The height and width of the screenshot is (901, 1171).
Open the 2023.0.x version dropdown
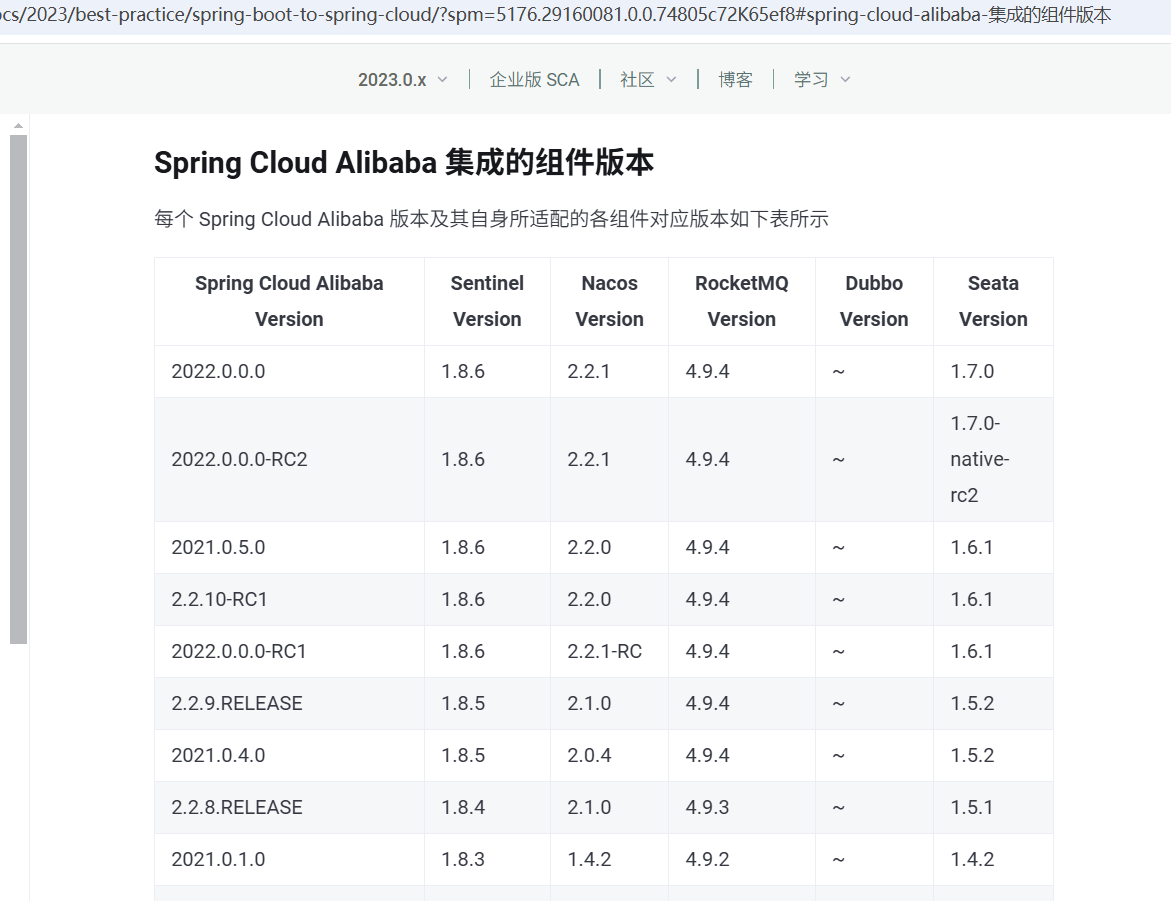point(402,80)
